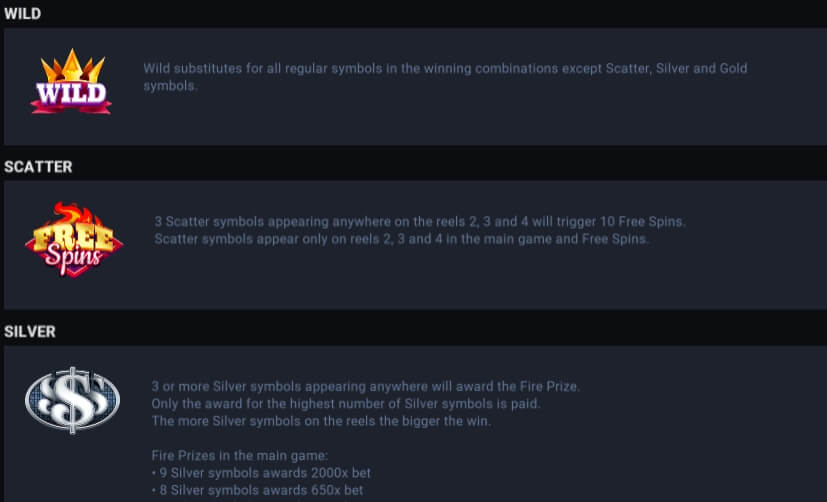Select the SILVER section heading

click(x=30, y=331)
